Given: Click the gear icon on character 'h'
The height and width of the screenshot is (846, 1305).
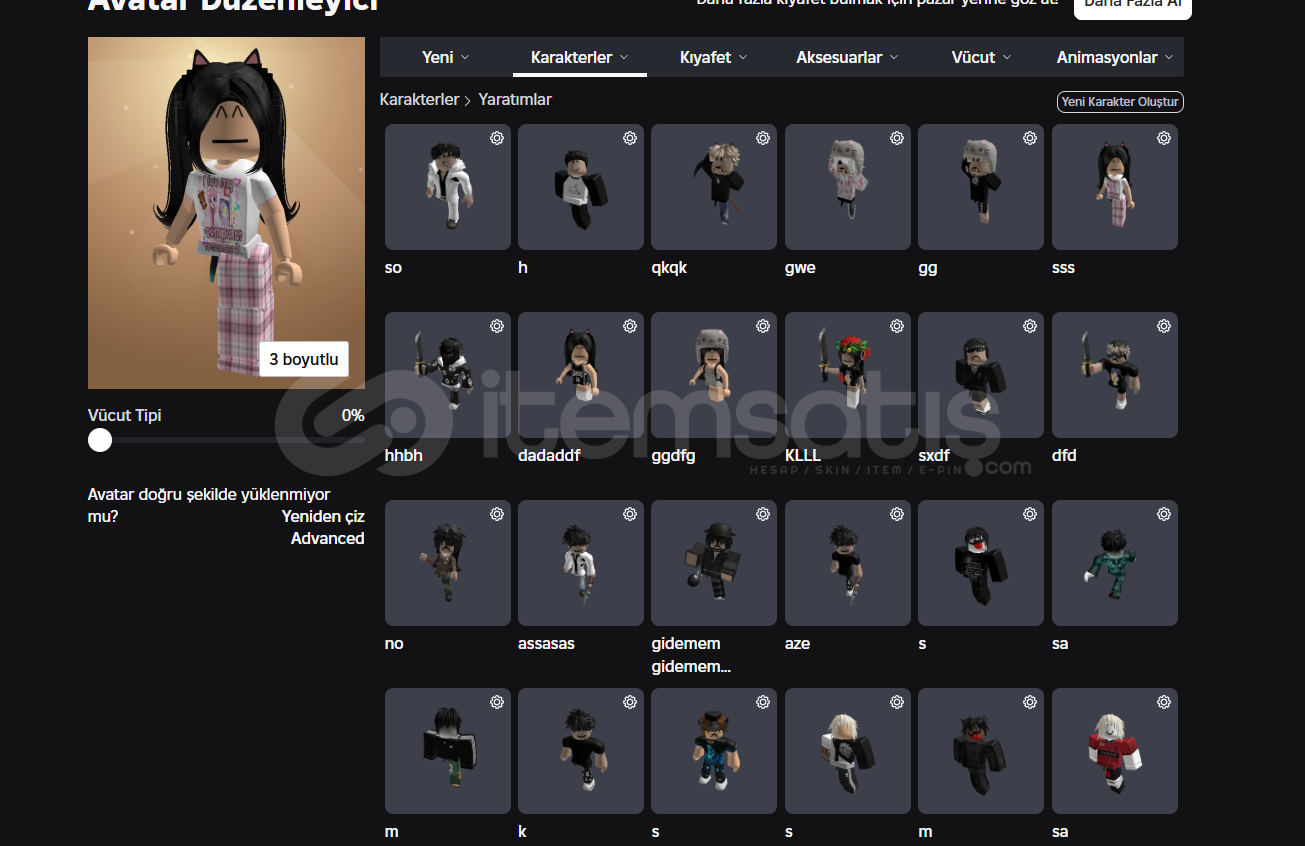Looking at the screenshot, I should pos(630,138).
